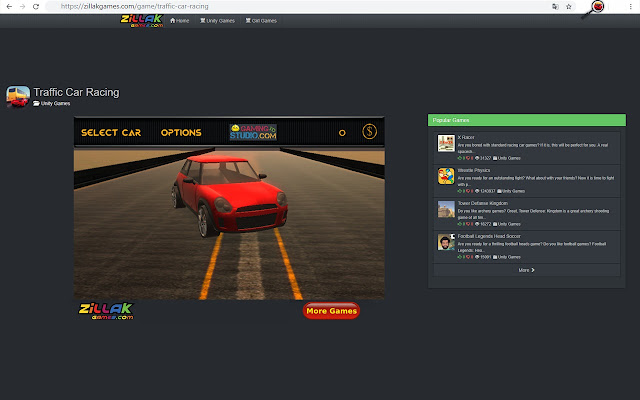
Task: Open OPTIONS in the game menu
Action: point(181,133)
